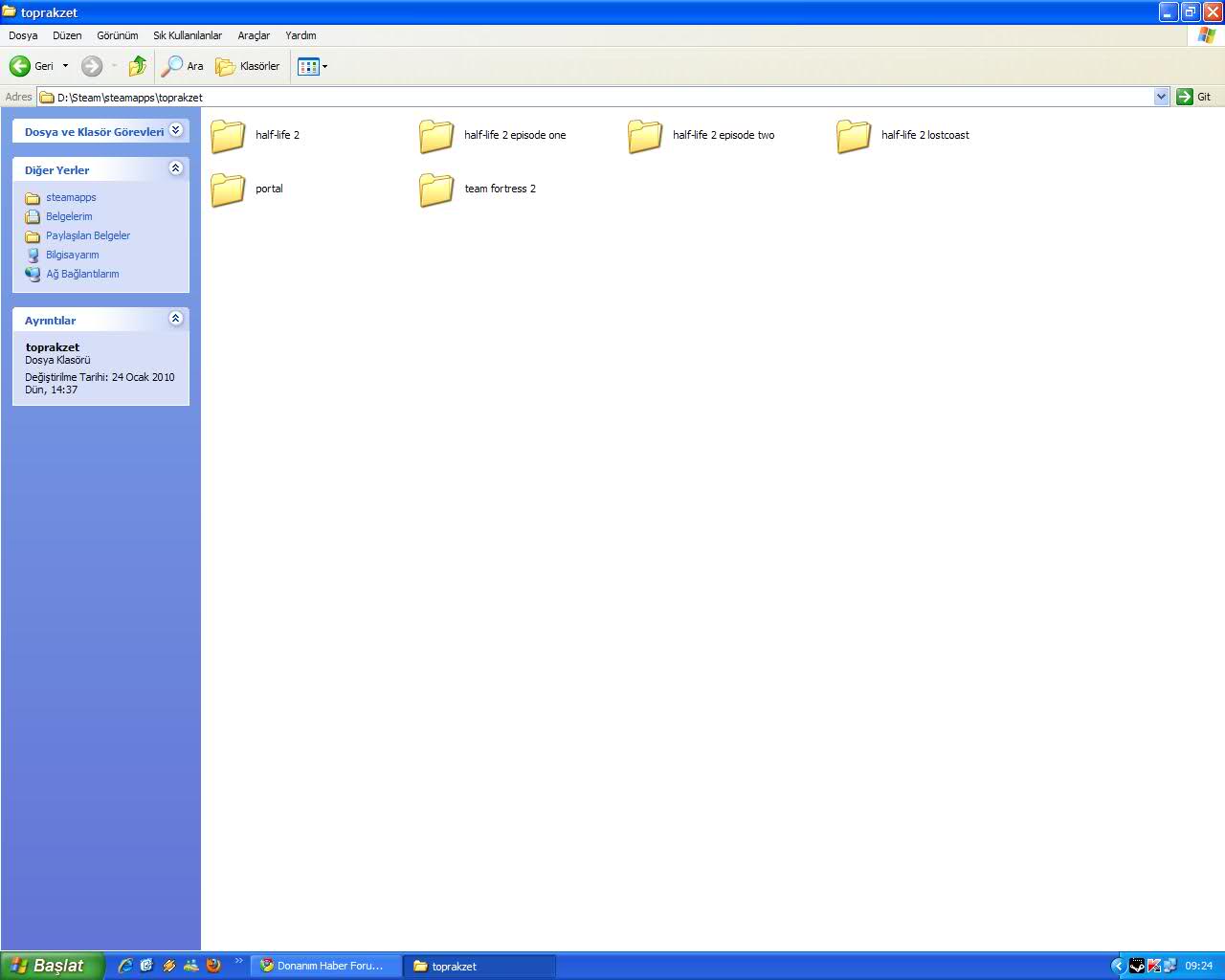The image size is (1225, 980).
Task: Select the 'portal' folder name text
Action: click(x=269, y=189)
